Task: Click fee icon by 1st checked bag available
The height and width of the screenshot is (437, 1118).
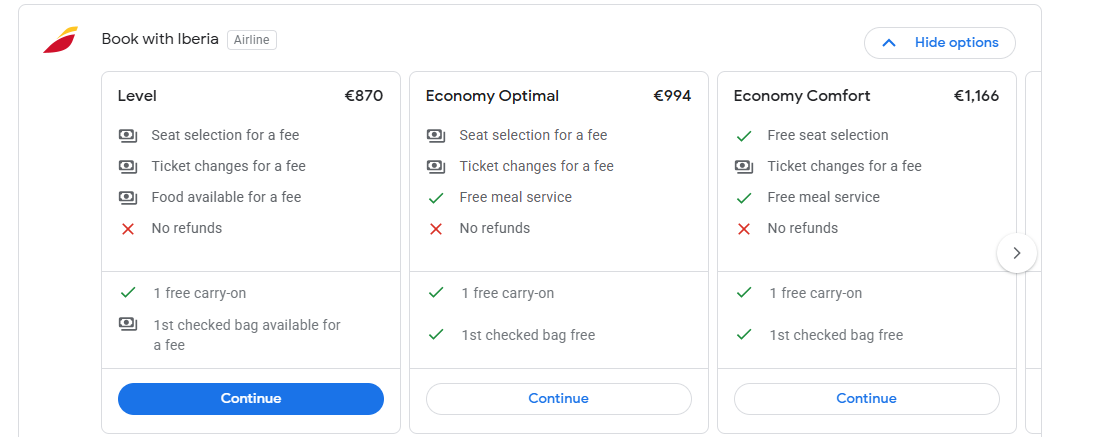Action: (x=128, y=324)
